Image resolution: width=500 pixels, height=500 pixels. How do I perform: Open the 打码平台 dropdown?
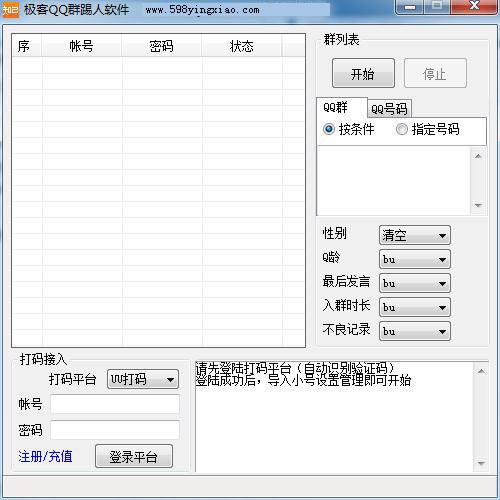143,379
